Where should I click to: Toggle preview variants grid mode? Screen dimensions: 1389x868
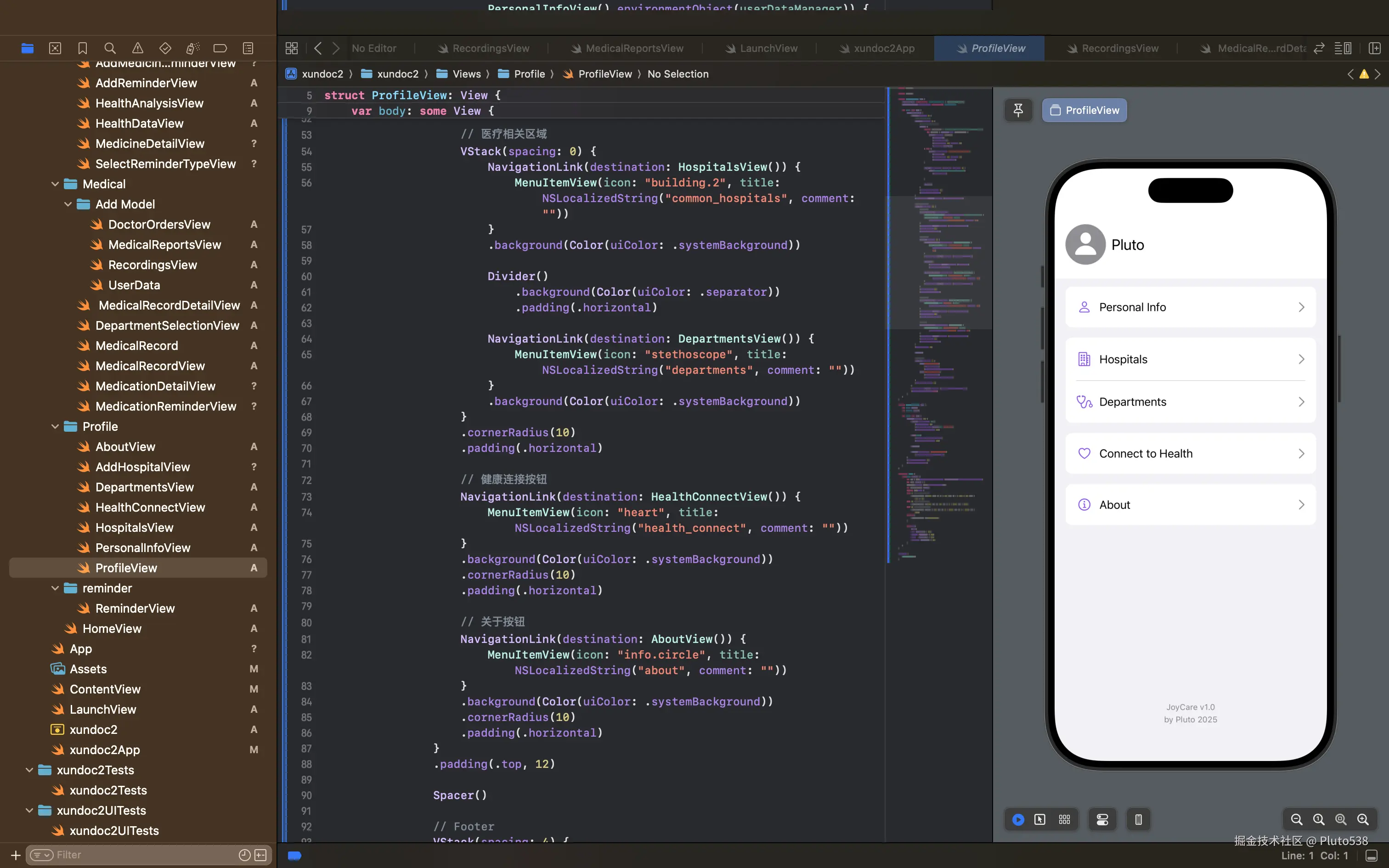click(1064, 819)
